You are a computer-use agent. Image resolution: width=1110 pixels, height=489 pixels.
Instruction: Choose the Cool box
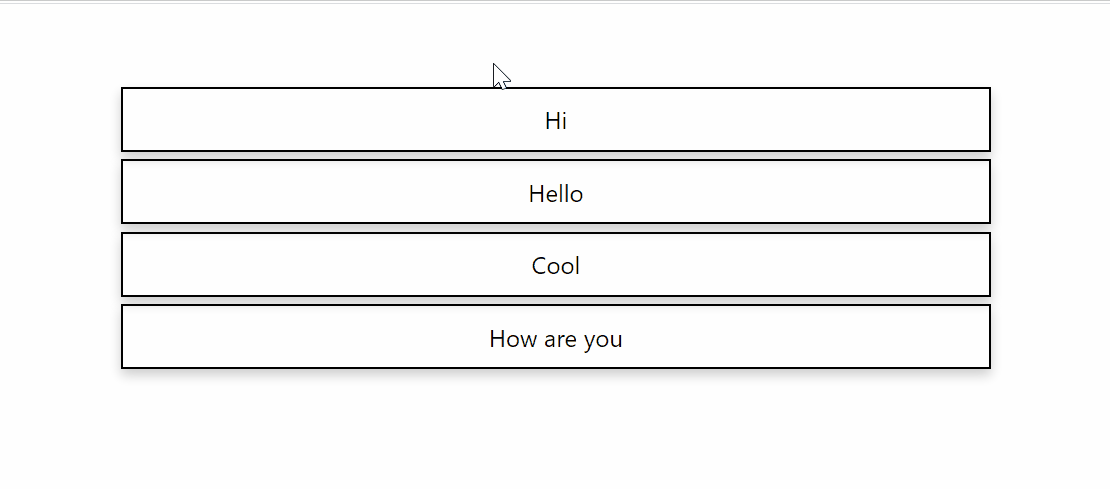(x=556, y=265)
